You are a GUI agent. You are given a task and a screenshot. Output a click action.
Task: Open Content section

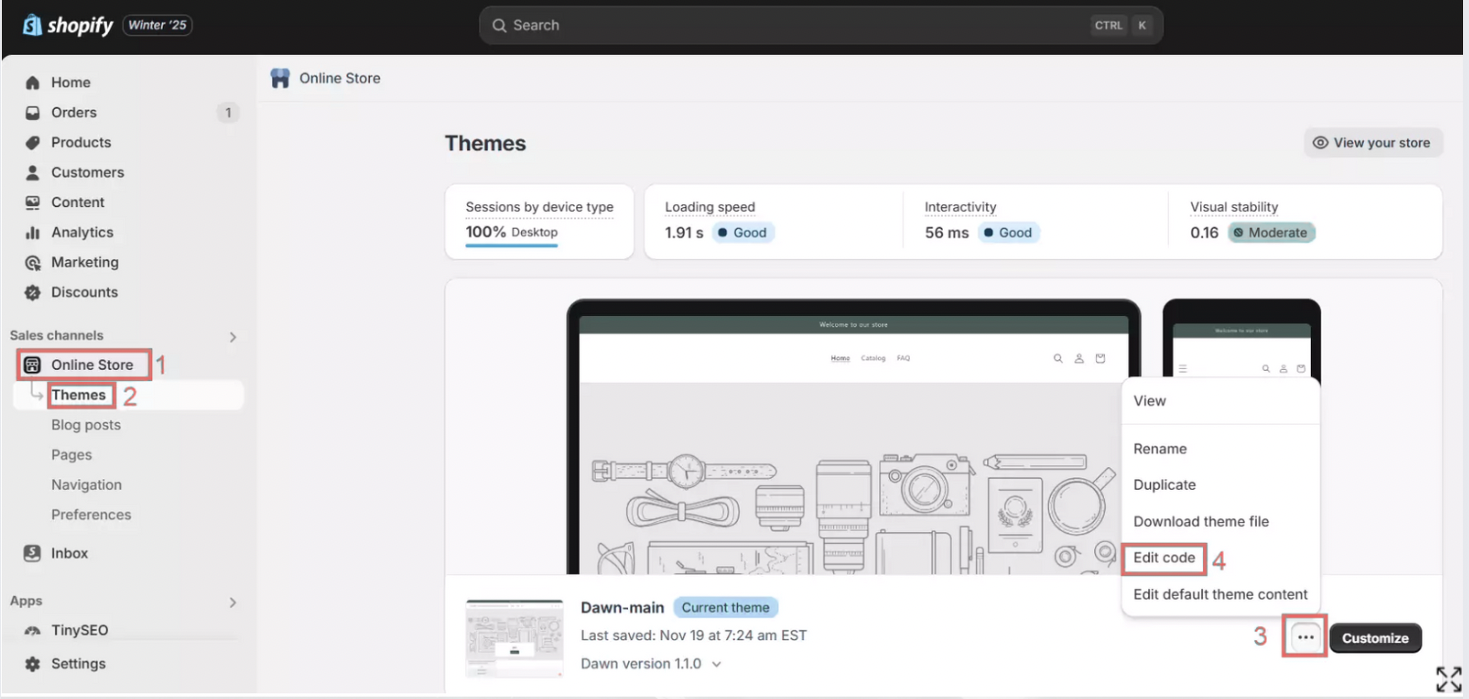coord(78,202)
